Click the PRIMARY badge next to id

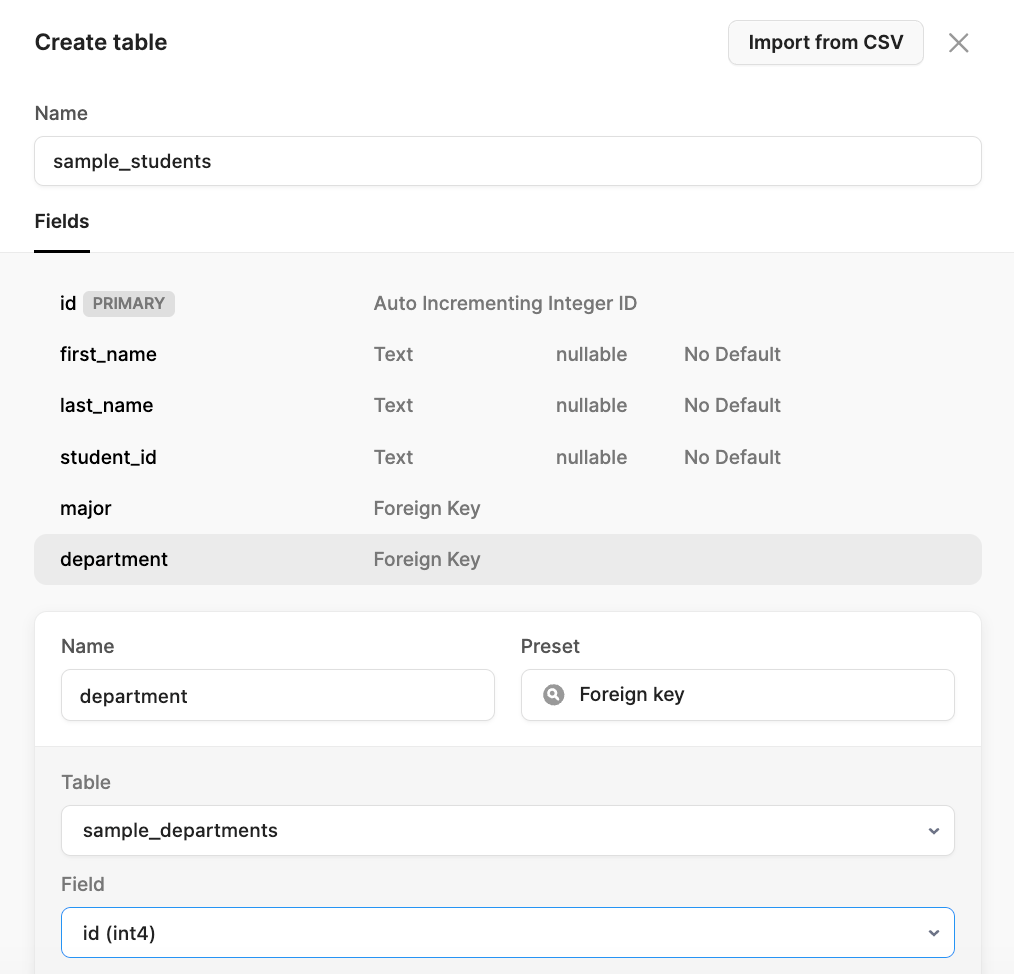click(129, 303)
